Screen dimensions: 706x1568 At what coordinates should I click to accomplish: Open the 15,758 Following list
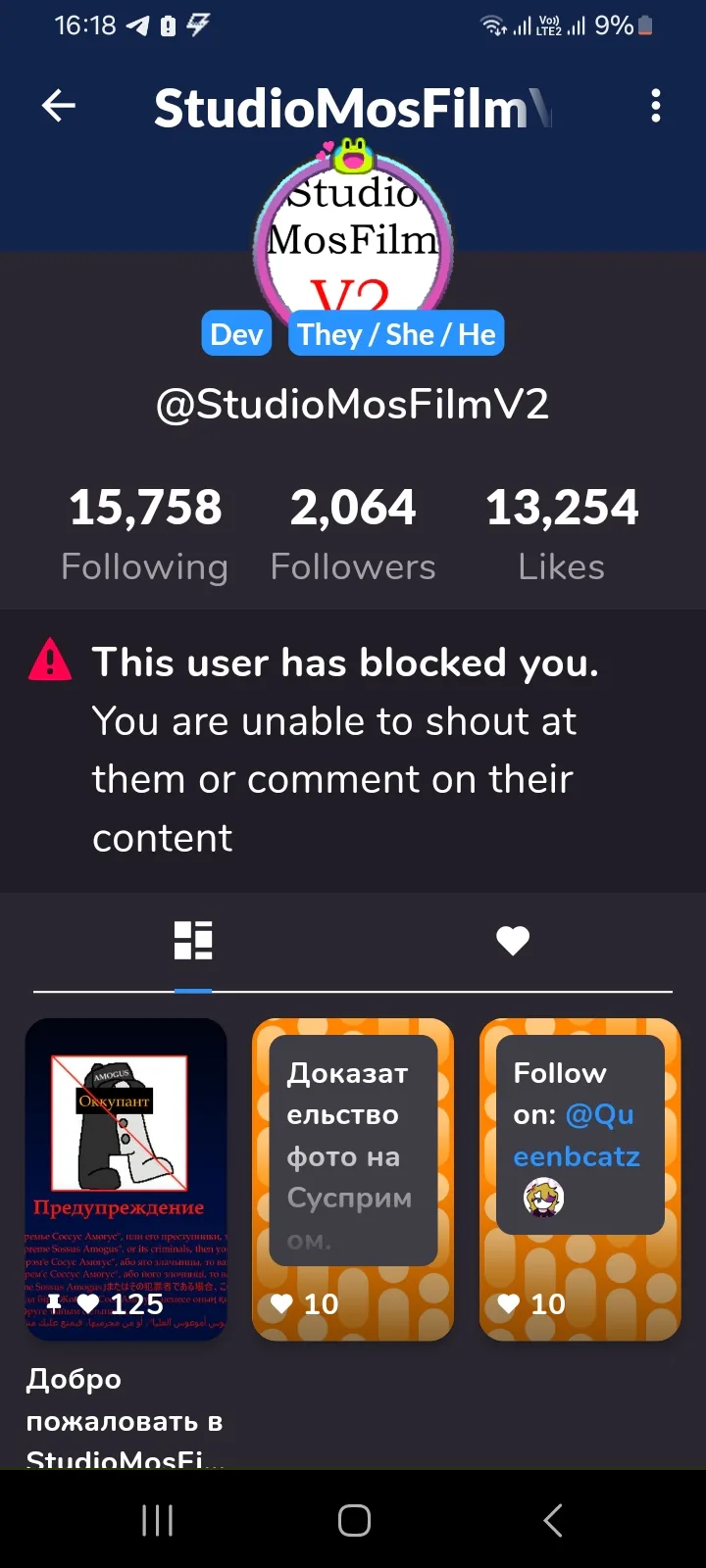point(145,534)
